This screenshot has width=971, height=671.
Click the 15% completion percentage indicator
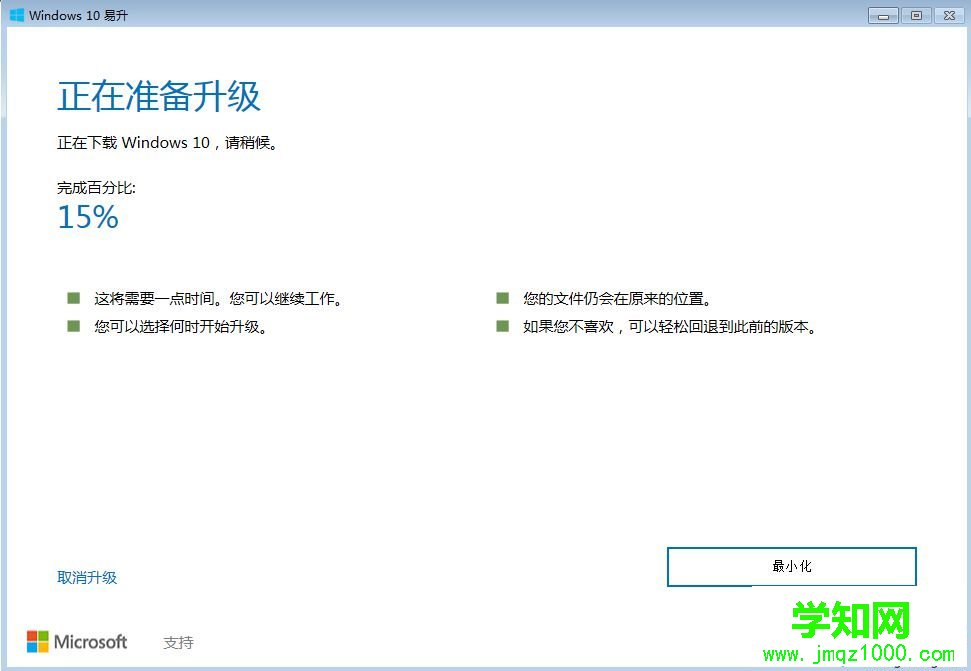[87, 217]
